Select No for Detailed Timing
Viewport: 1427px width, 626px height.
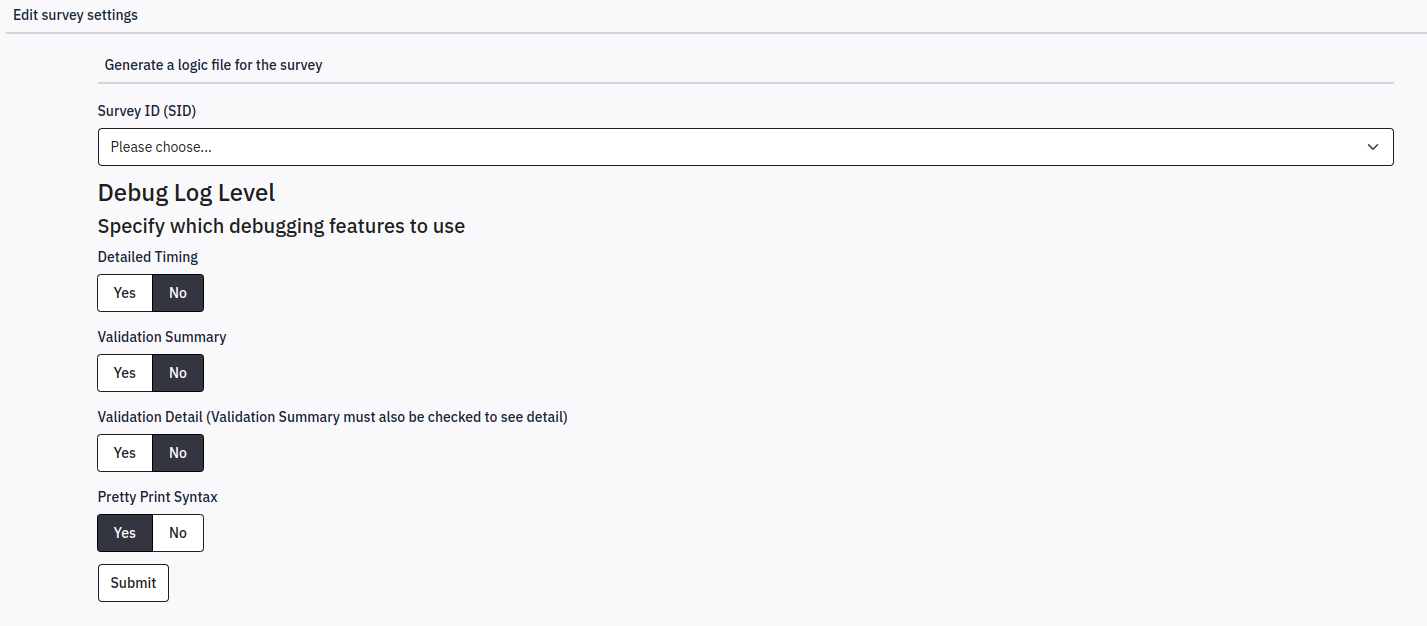pos(178,293)
